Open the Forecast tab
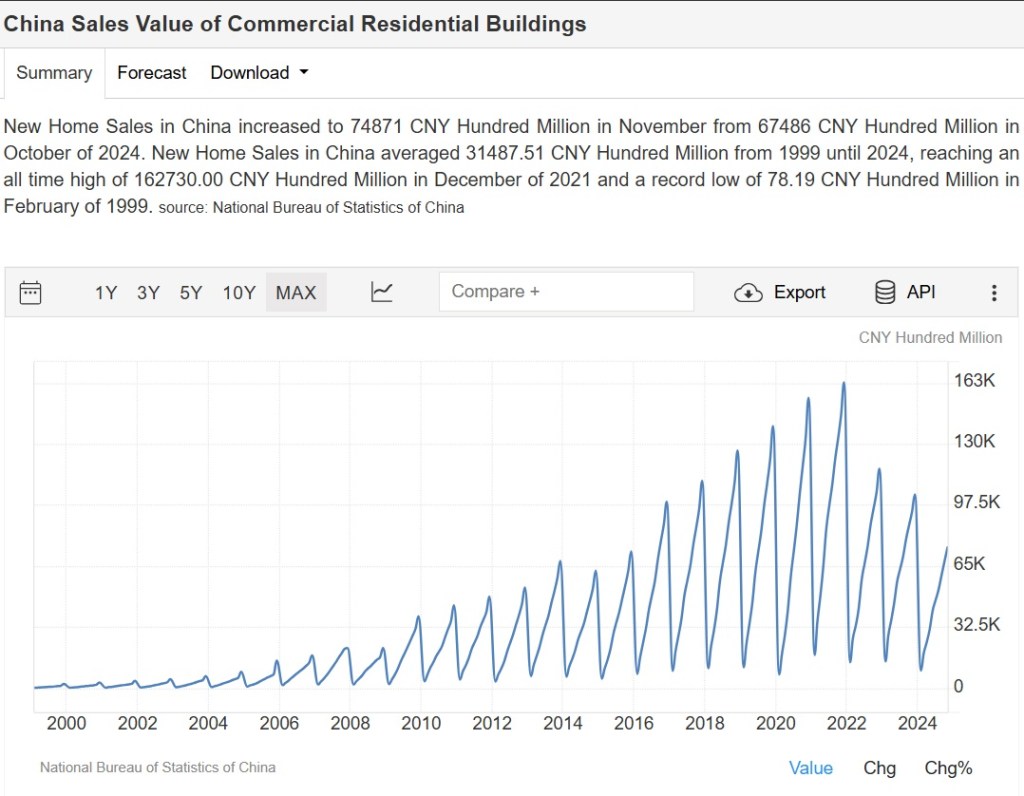 pos(152,73)
